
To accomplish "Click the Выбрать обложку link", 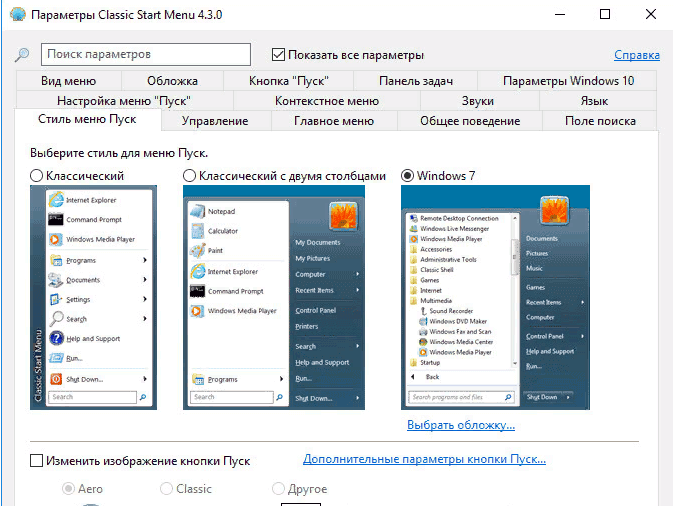I will pyautogui.click(x=461, y=425).
